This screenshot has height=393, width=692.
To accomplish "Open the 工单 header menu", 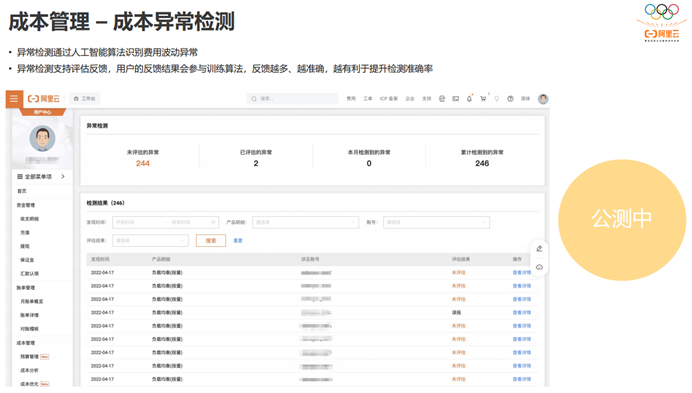I will pos(368,99).
